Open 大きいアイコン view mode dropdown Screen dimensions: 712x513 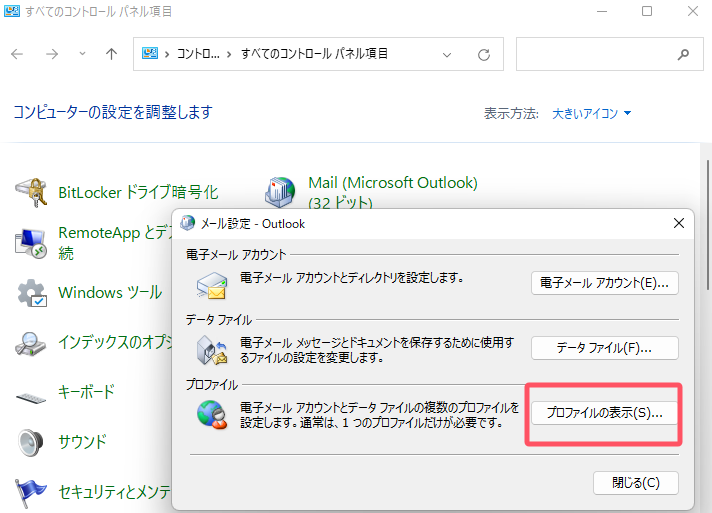pos(591,113)
